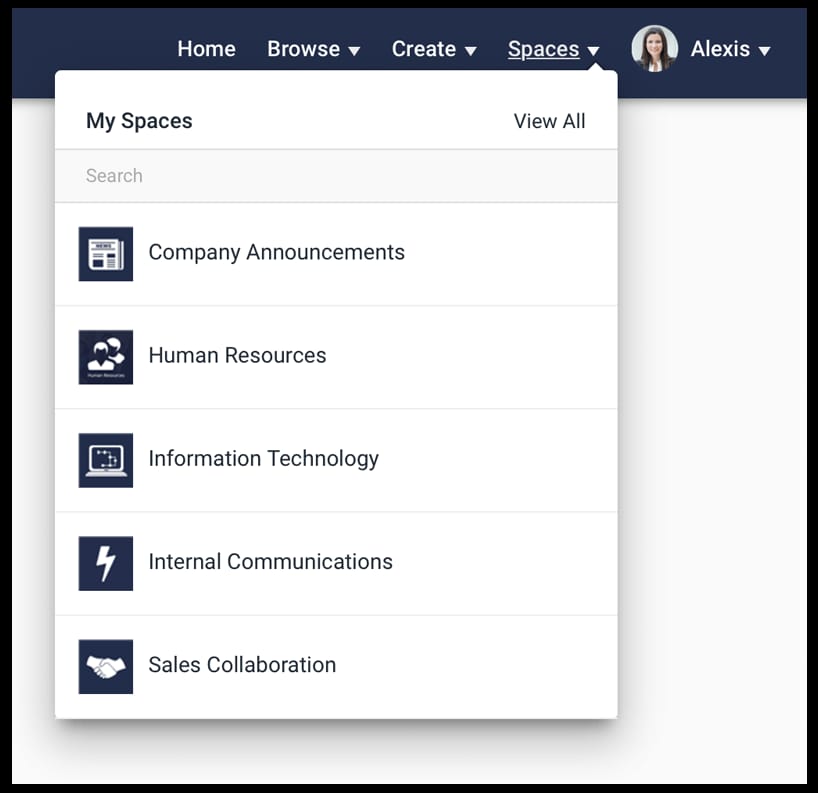Select the Information Technology laptop icon
The image size is (818, 793).
tap(105, 459)
